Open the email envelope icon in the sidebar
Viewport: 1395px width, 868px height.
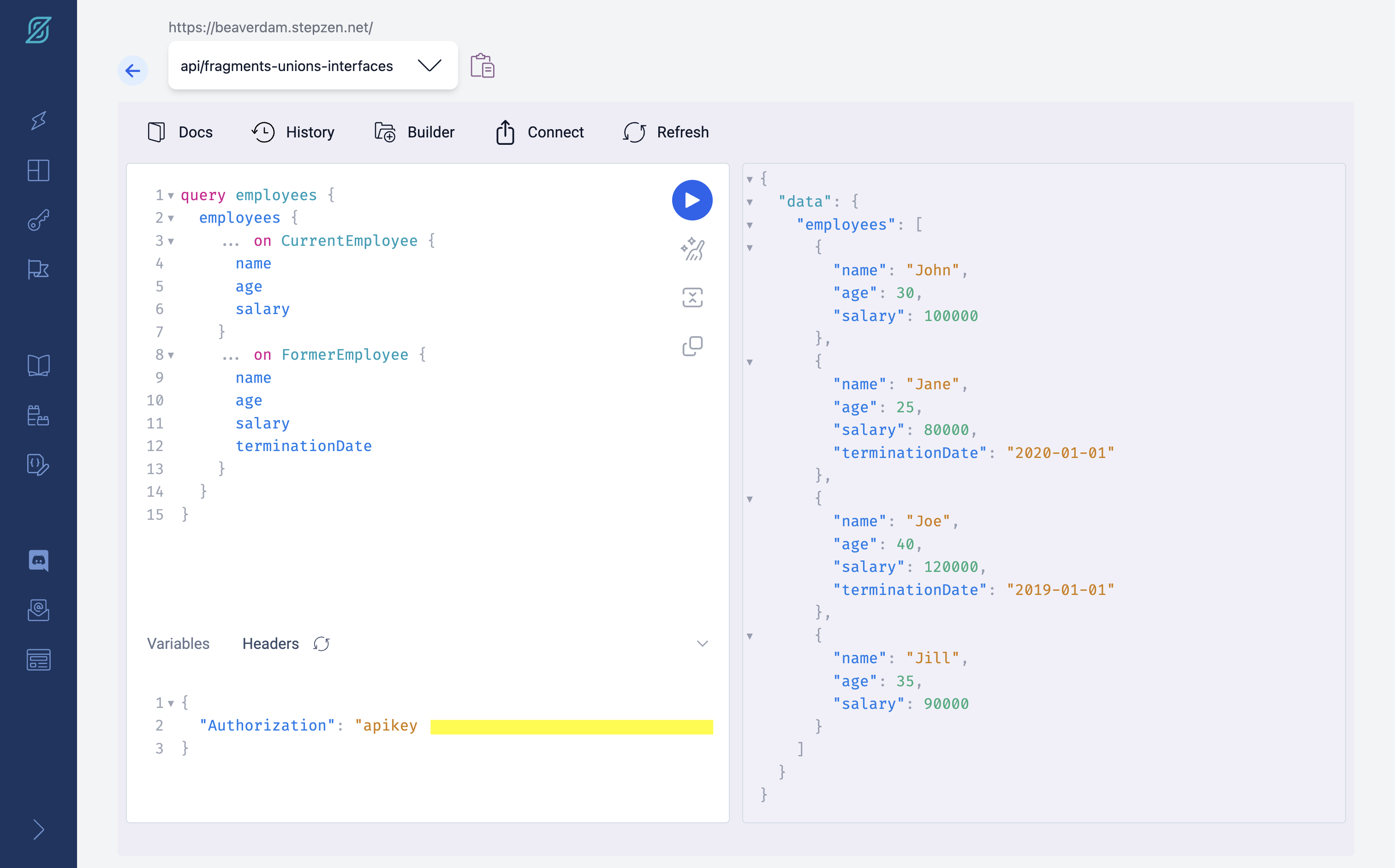tap(38, 610)
